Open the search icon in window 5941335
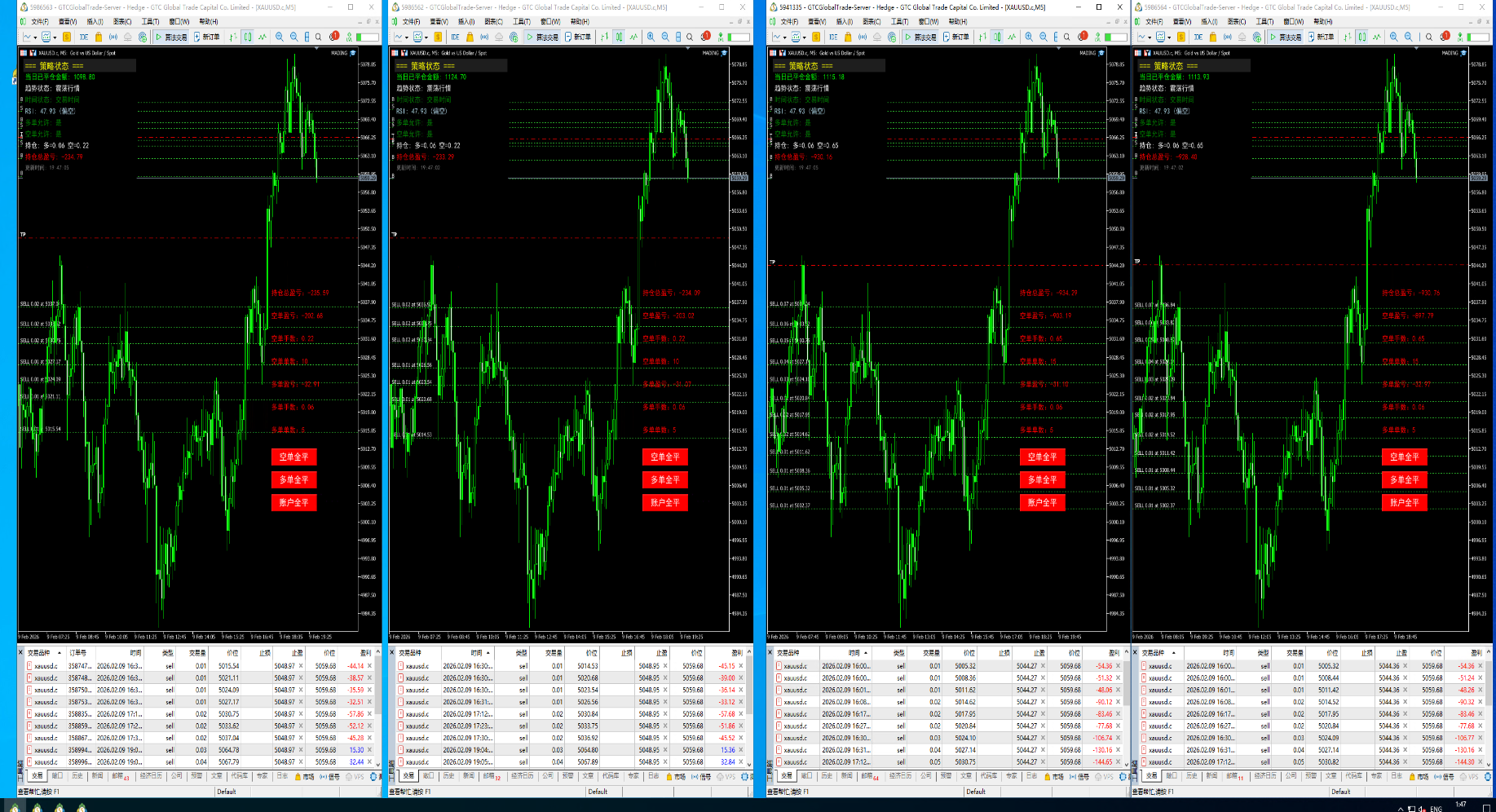This screenshot has width=1496, height=812. click(1067, 37)
